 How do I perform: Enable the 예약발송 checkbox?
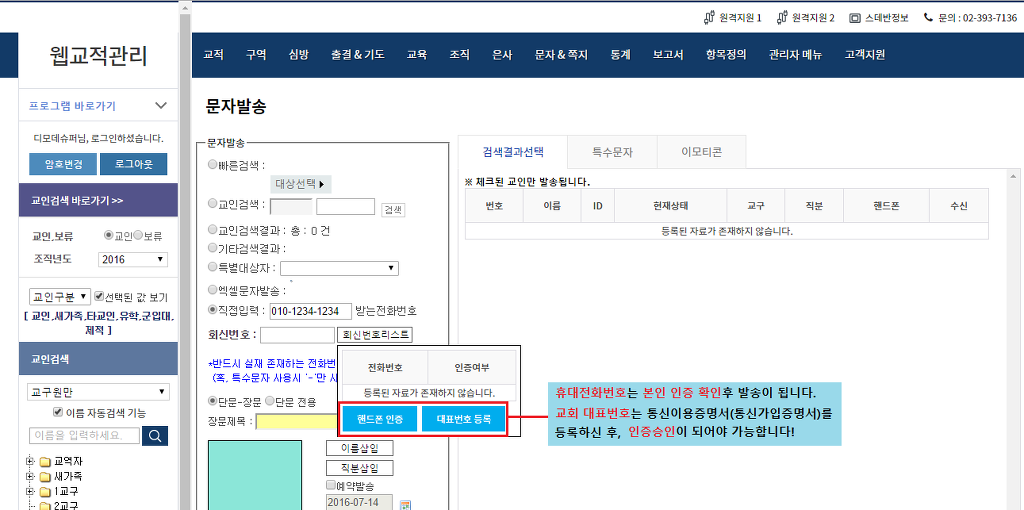(330, 485)
